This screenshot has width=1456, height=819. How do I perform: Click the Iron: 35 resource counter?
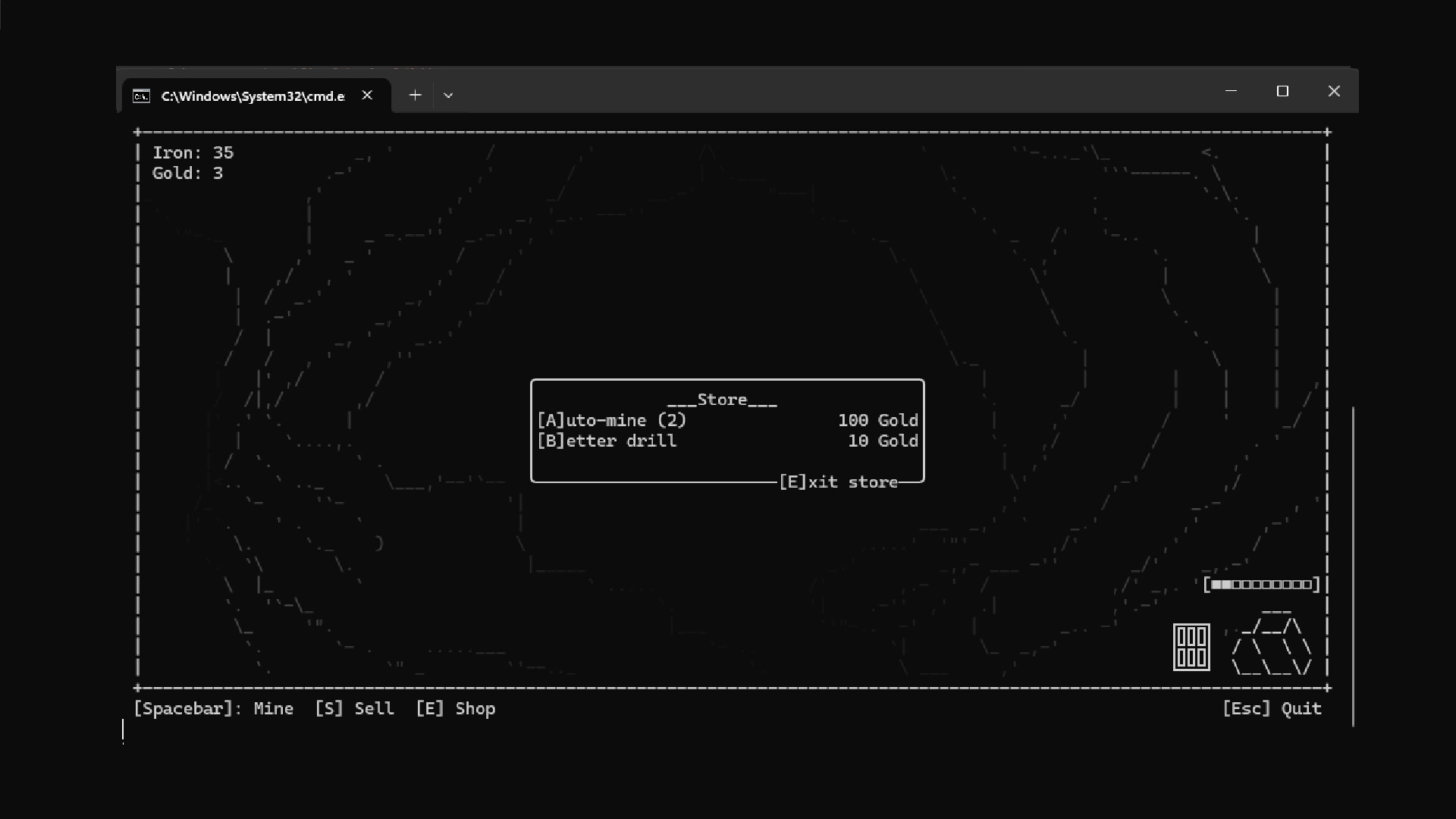tap(193, 152)
